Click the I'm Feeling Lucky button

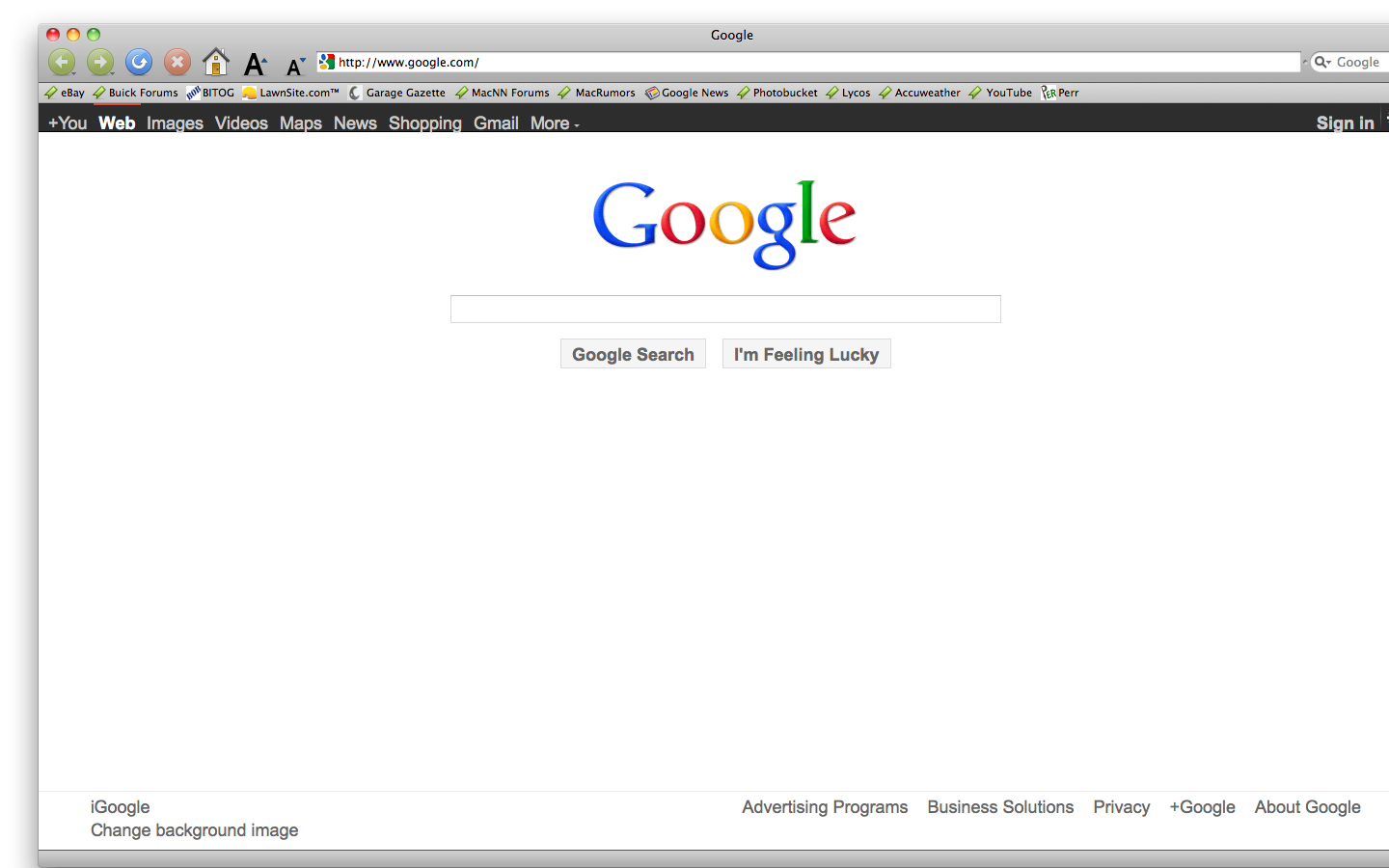tap(806, 354)
